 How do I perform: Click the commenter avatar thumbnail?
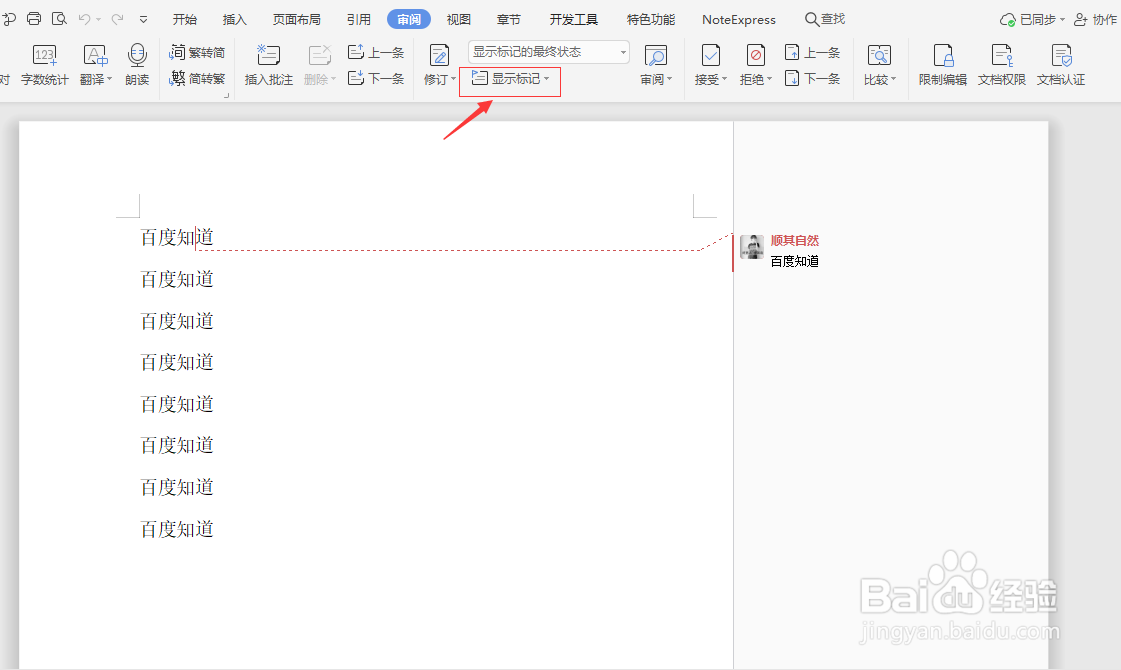[752, 247]
